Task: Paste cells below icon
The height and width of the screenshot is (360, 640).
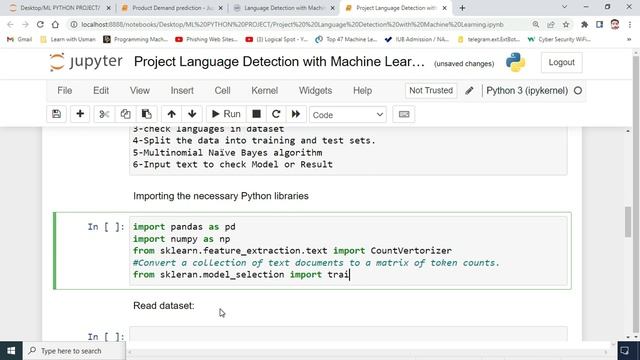Action: coord(147,114)
